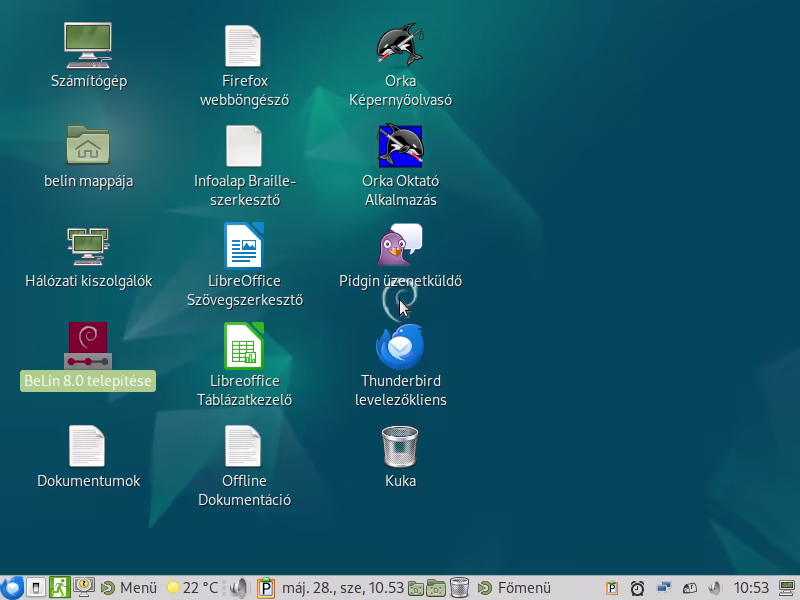Screen dimensions: 800x600
Task: Click the green running-man logout icon
Action: pos(60,588)
